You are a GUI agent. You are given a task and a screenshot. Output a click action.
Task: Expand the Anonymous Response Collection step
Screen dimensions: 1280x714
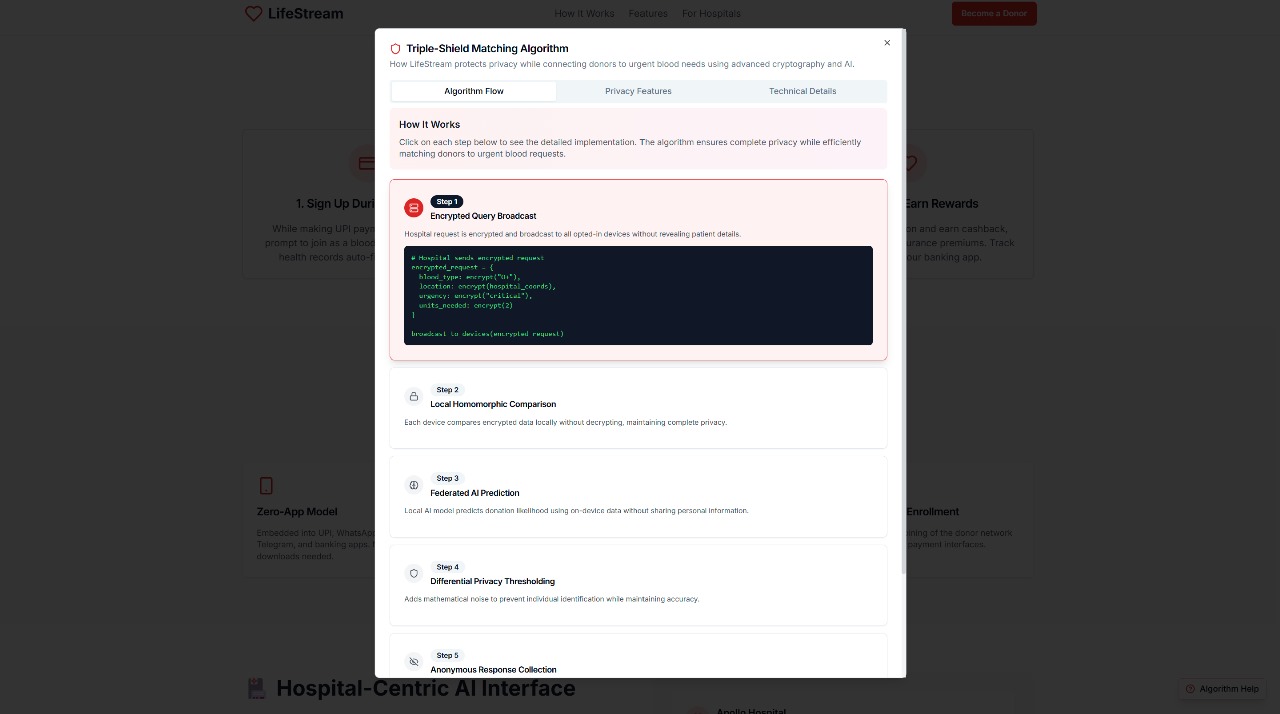pos(638,656)
